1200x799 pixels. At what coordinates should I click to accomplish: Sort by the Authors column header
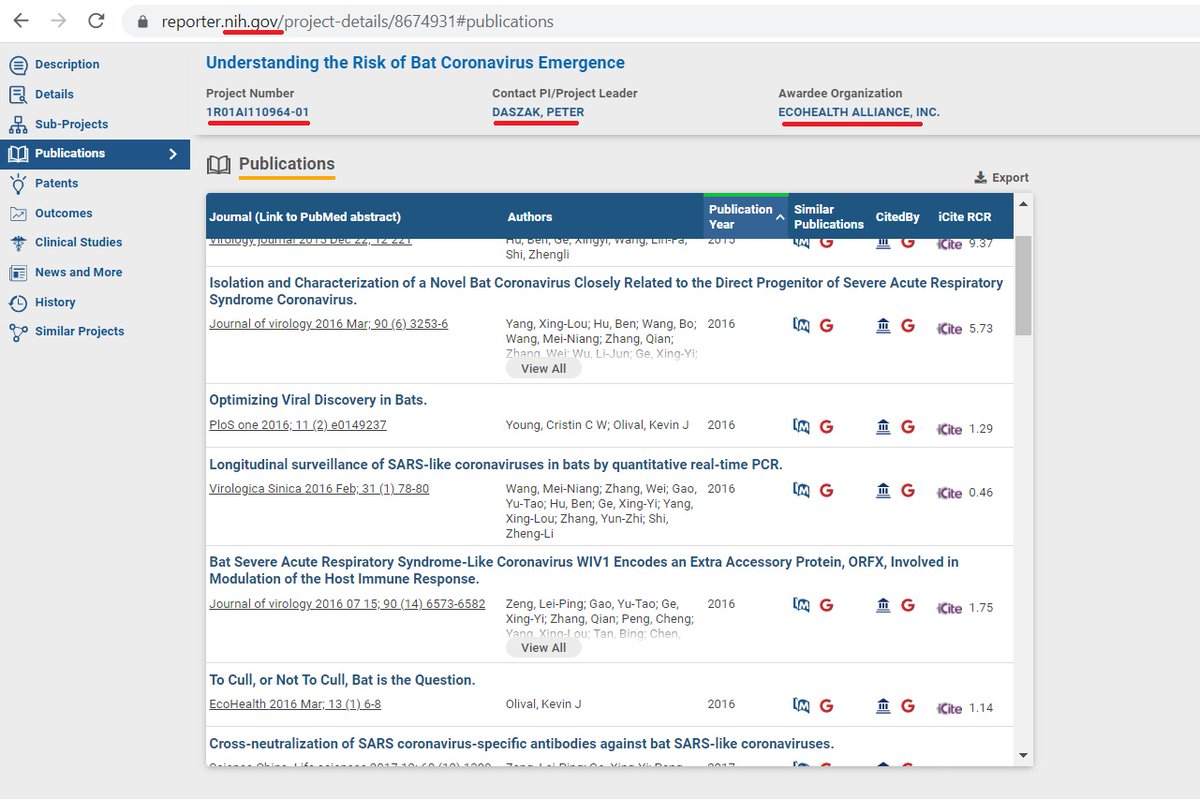(530, 217)
